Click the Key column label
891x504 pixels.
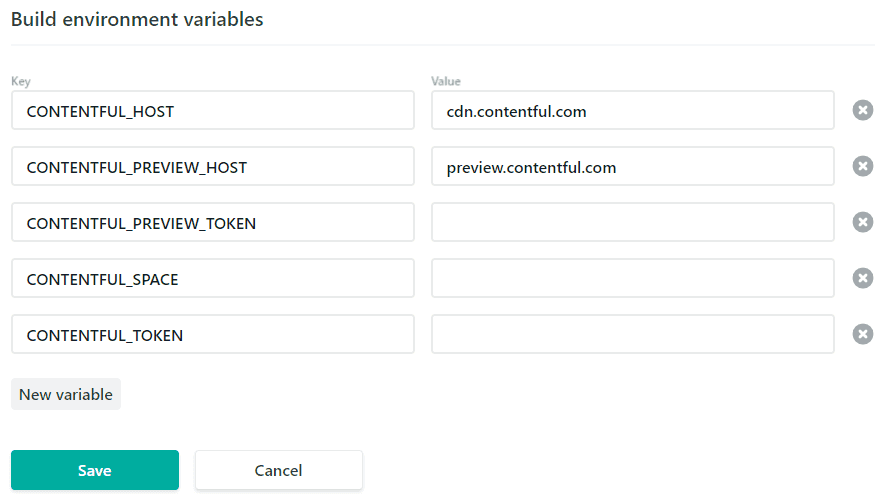(x=20, y=81)
